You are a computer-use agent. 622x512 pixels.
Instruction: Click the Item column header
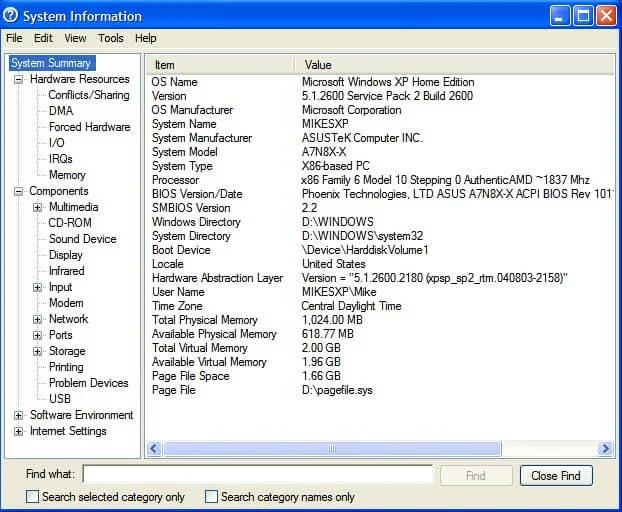[x=221, y=65]
